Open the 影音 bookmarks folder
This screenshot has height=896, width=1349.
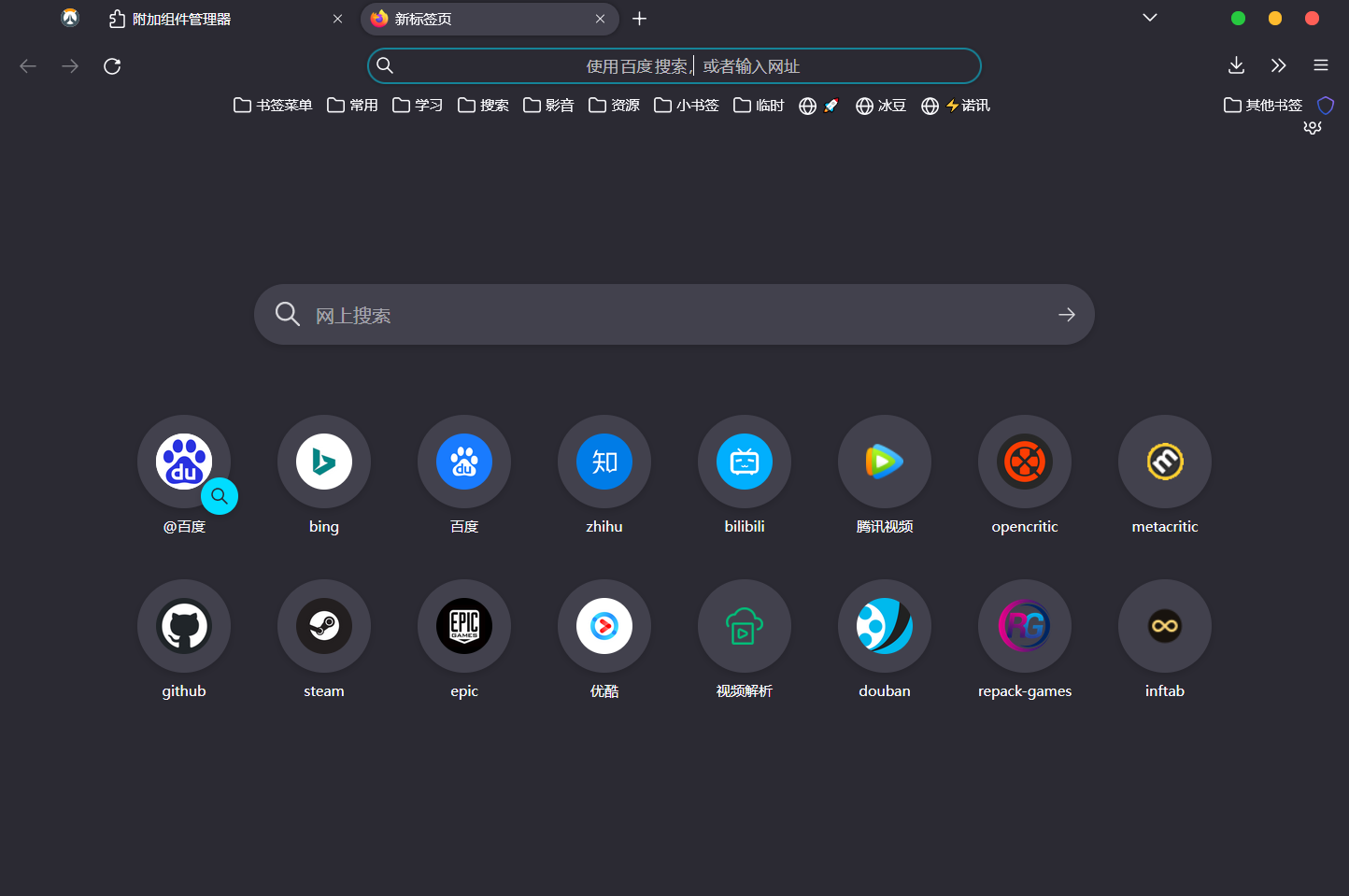click(548, 105)
